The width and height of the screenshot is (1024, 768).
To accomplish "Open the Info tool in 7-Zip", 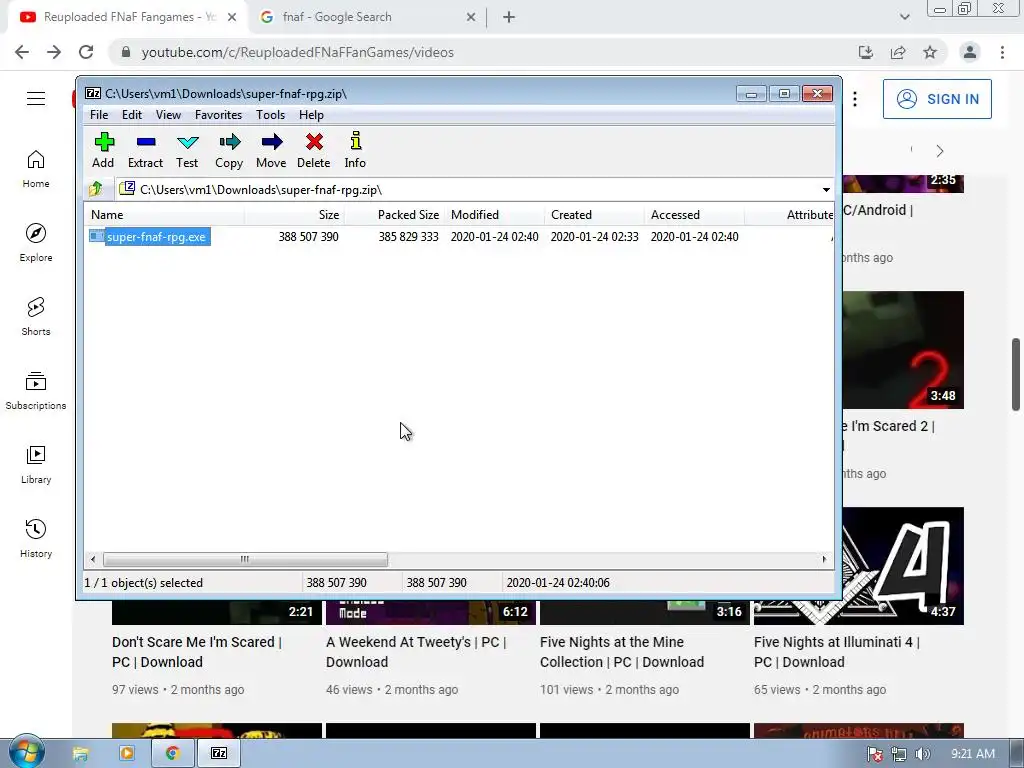I will point(355,150).
